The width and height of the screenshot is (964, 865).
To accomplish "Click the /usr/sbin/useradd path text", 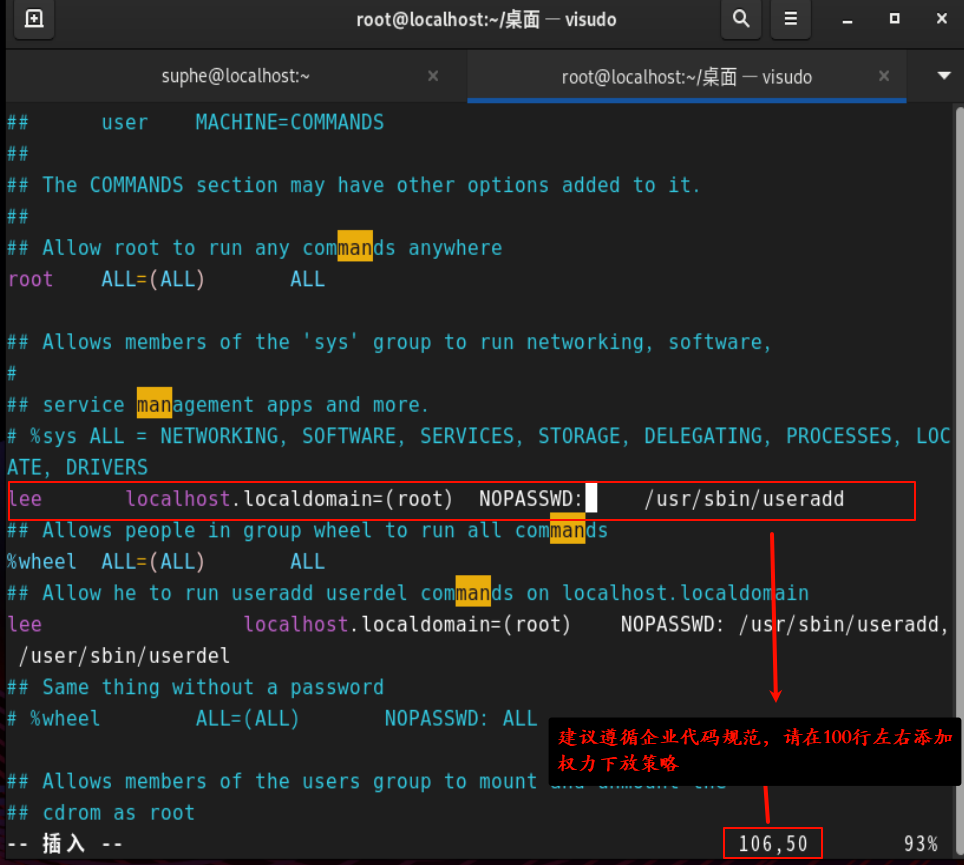I will pyautogui.click(x=745, y=498).
